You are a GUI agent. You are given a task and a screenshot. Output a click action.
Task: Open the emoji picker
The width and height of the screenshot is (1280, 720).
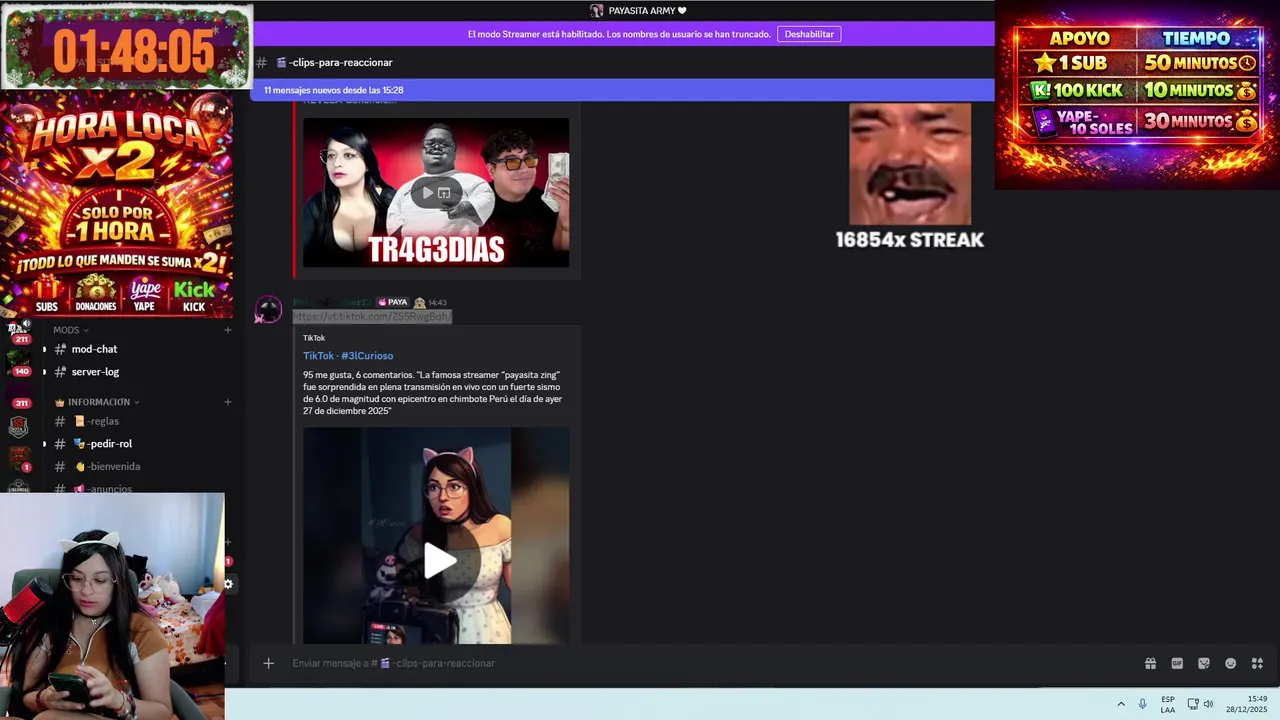(x=1230, y=663)
